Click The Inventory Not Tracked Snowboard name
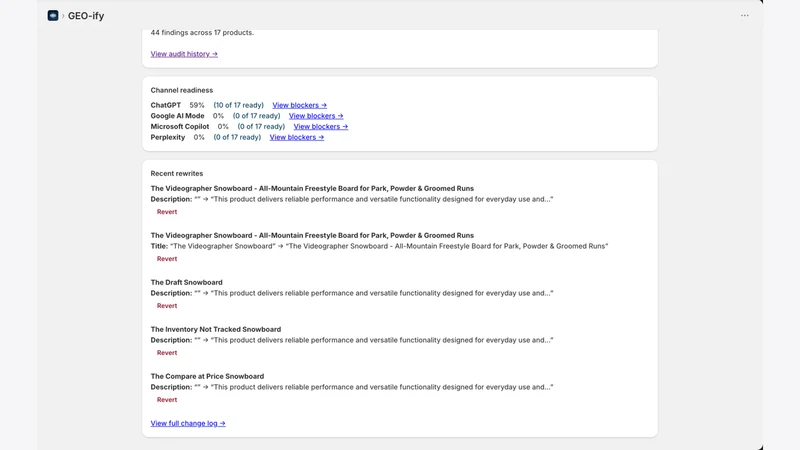Screen dimensions: 800x450 point(215,329)
